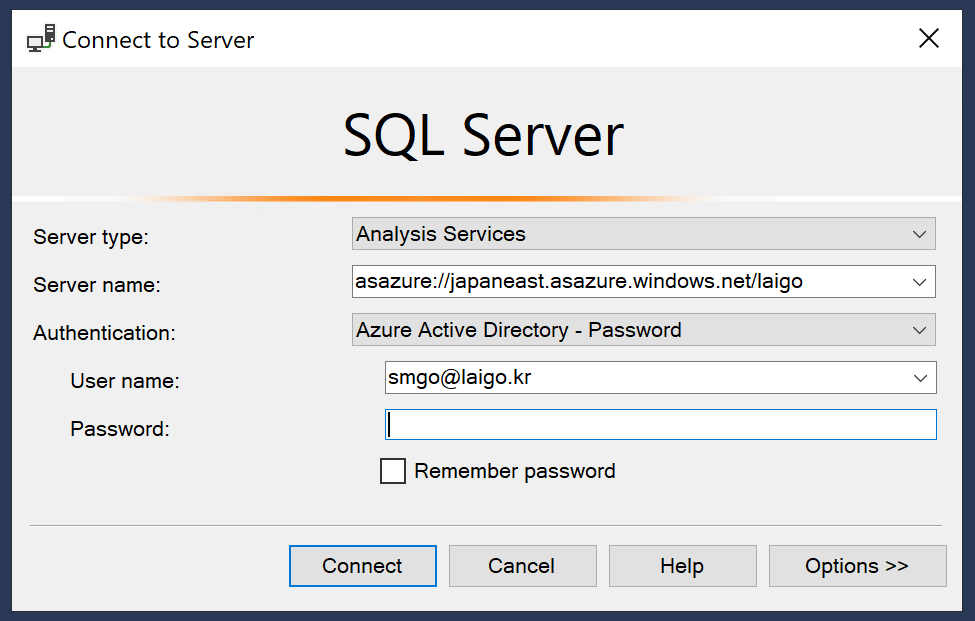Click the Server type: label
Image resolution: width=975 pixels, height=621 pixels.
(x=91, y=237)
